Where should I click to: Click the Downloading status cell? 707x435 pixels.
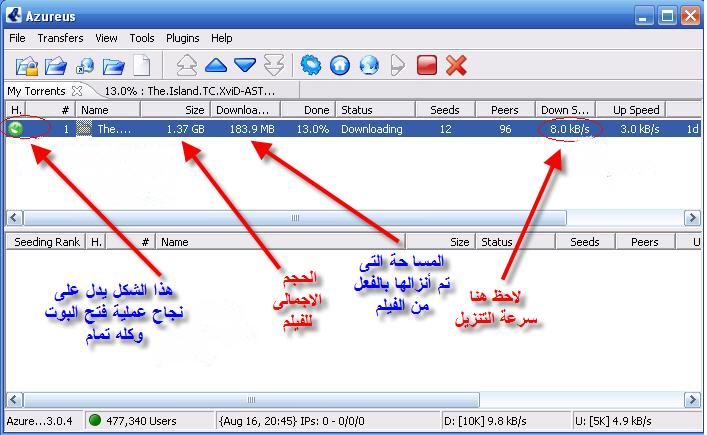[372, 129]
